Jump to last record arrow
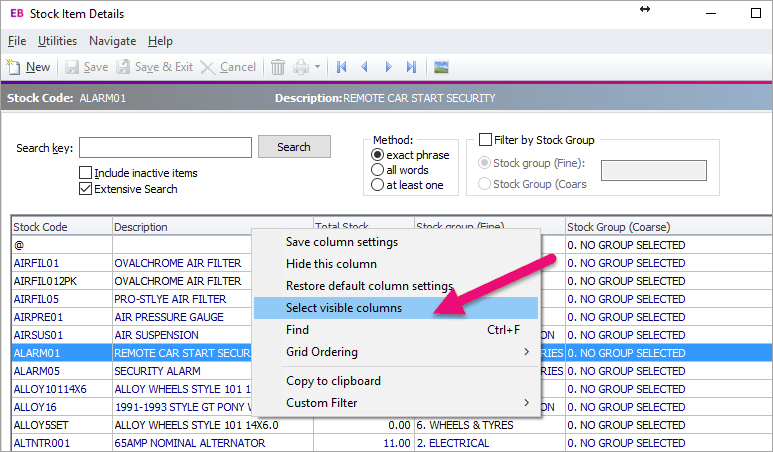Screen dimensions: 773x452 click(x=411, y=67)
